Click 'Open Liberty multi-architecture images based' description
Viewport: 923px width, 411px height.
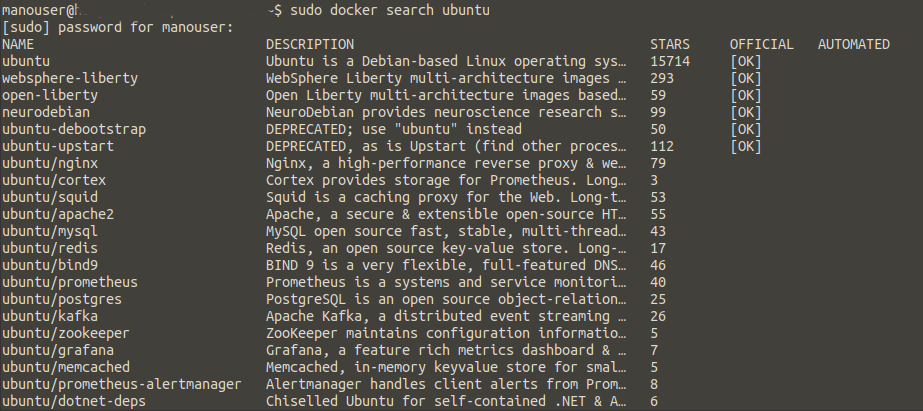(x=446, y=95)
